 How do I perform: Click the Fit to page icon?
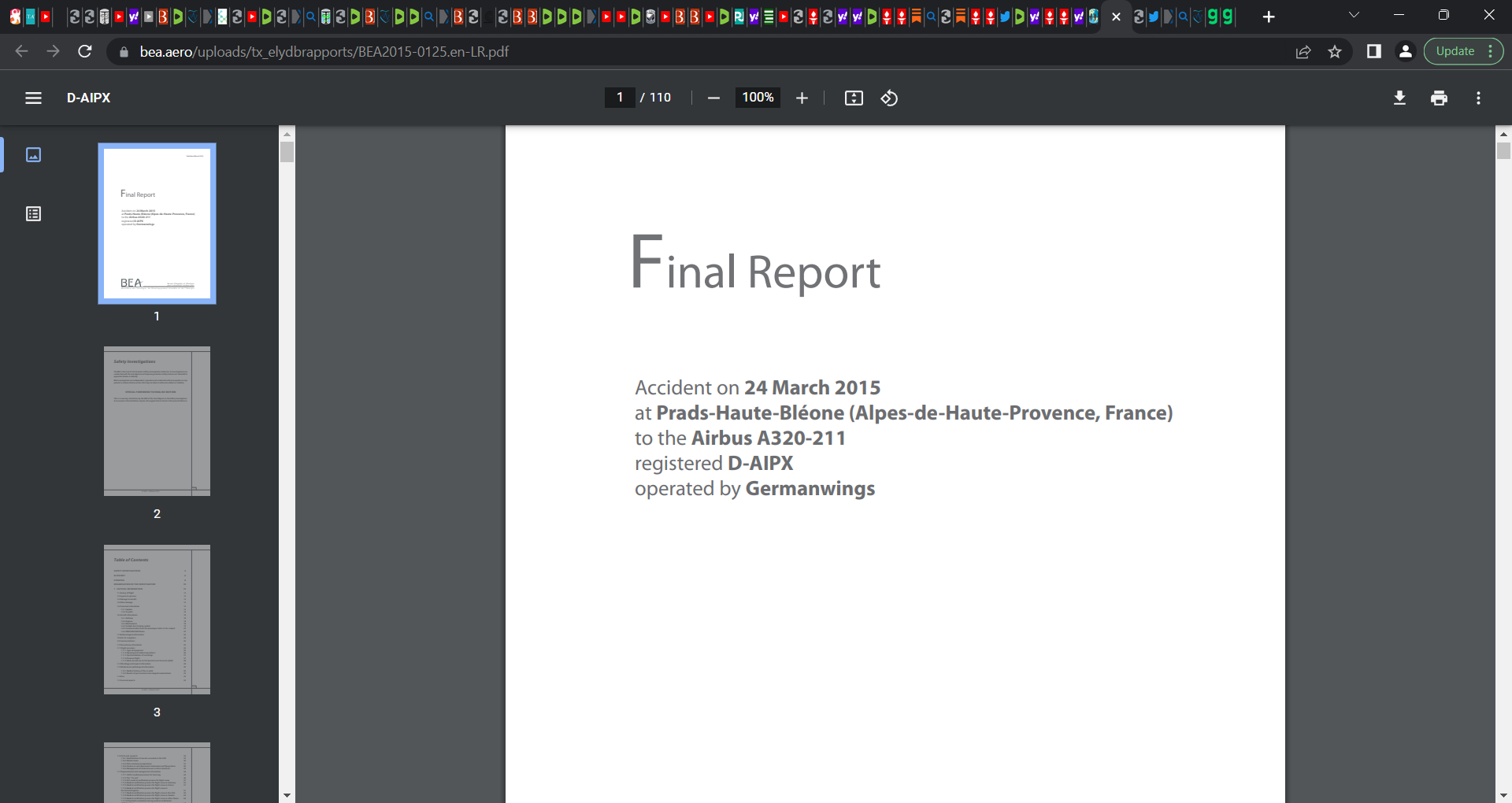pos(854,98)
